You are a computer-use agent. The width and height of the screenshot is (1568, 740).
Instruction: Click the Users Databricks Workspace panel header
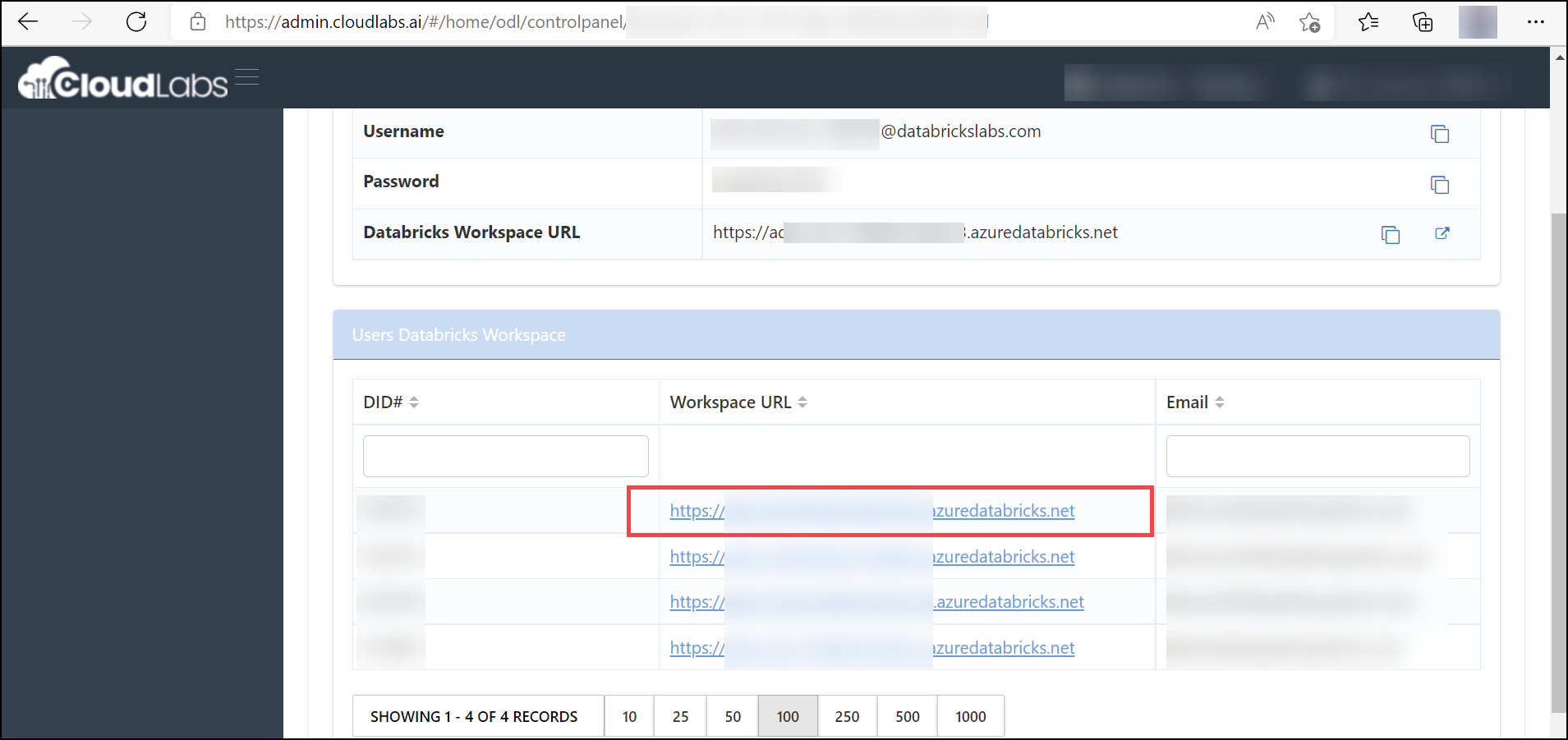(916, 335)
